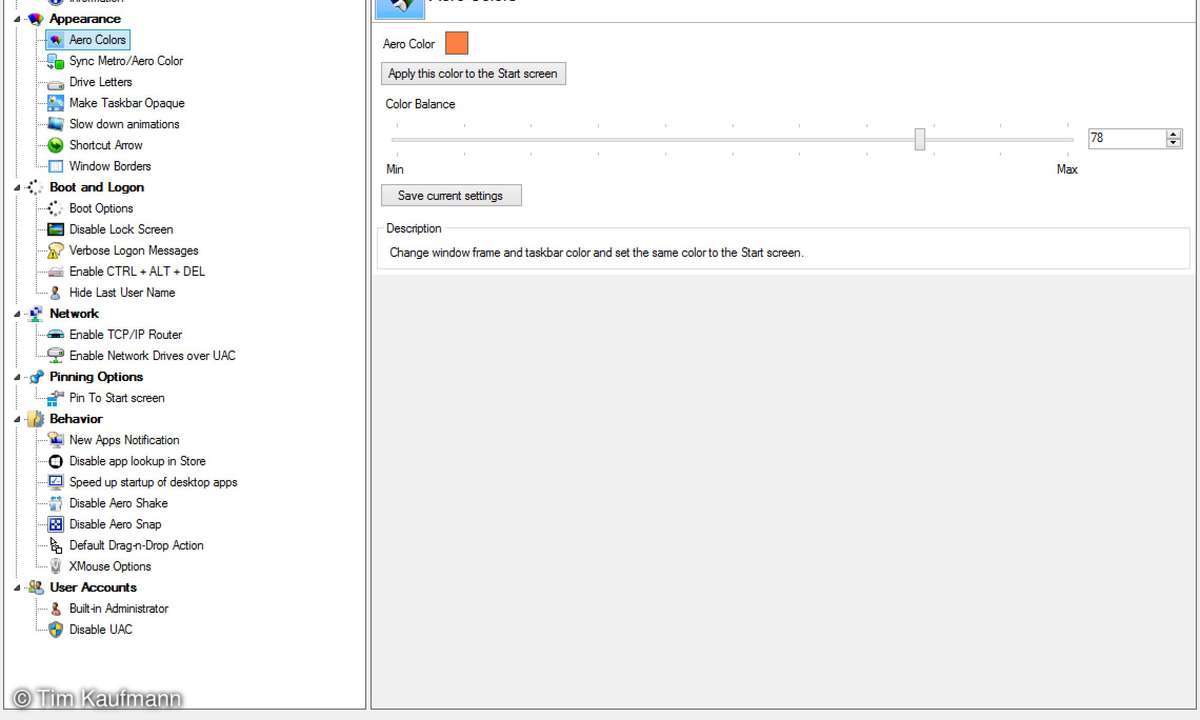The height and width of the screenshot is (720, 1200).
Task: Click the green Shortcut Arrow icon
Action: (56, 145)
